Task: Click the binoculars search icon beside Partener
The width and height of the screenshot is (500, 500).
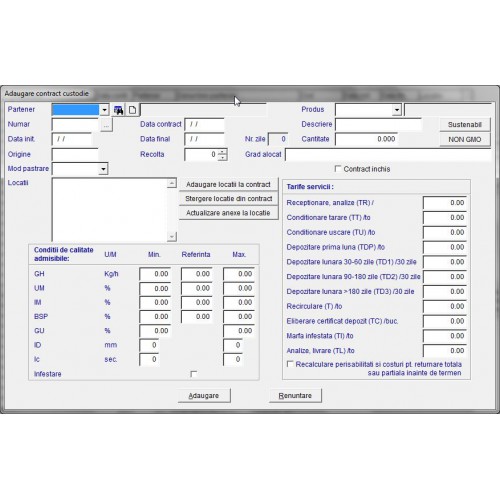Action: (x=118, y=110)
